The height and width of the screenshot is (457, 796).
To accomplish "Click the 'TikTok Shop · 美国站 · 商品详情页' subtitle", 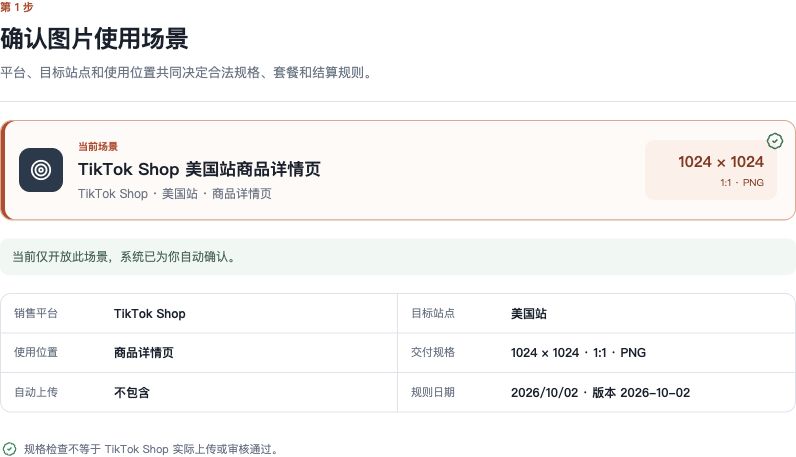I will pos(175,194).
